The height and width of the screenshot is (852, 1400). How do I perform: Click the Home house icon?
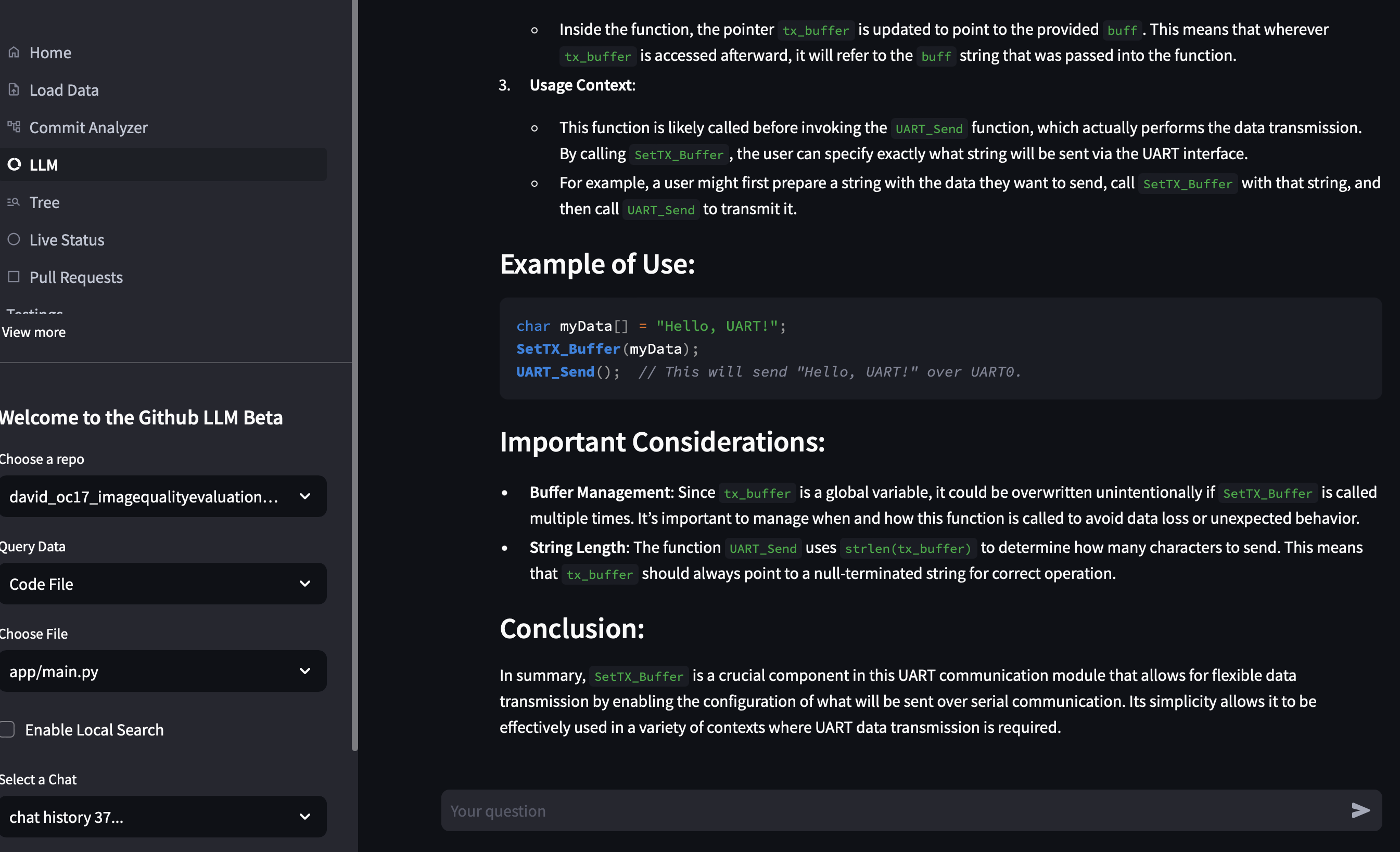tap(14, 52)
